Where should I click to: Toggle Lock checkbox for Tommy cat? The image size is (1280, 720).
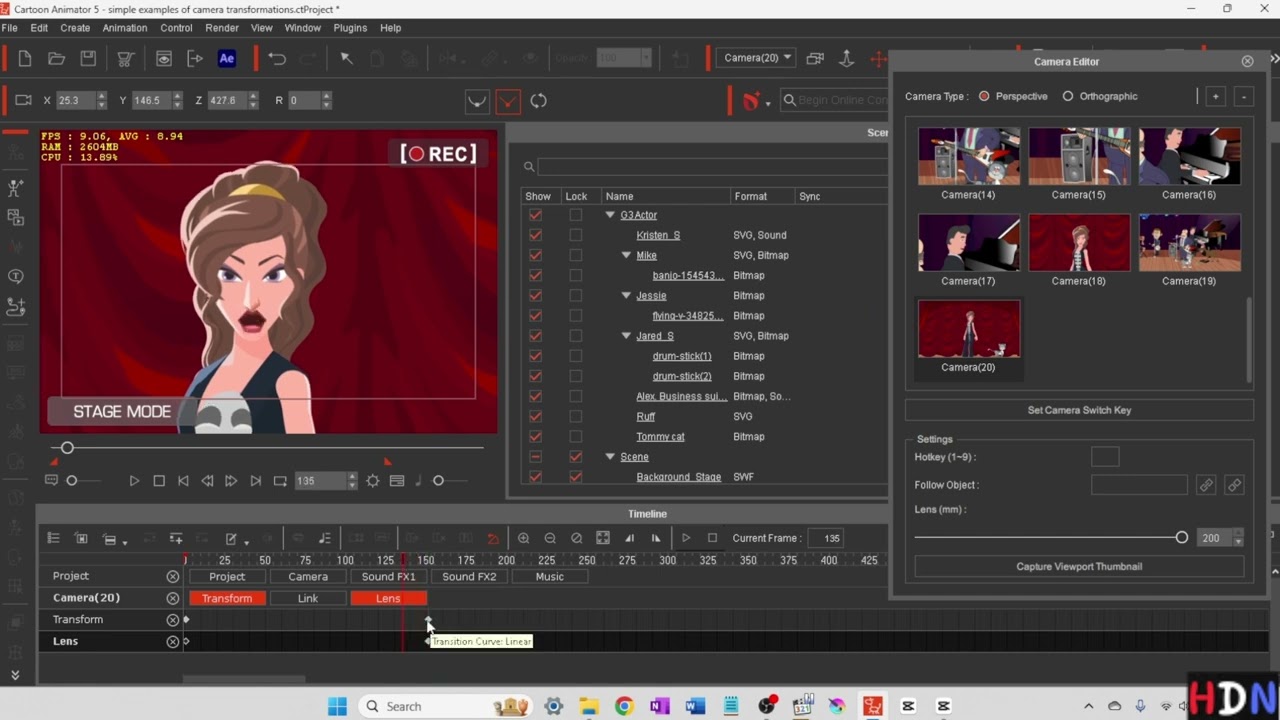click(x=575, y=437)
